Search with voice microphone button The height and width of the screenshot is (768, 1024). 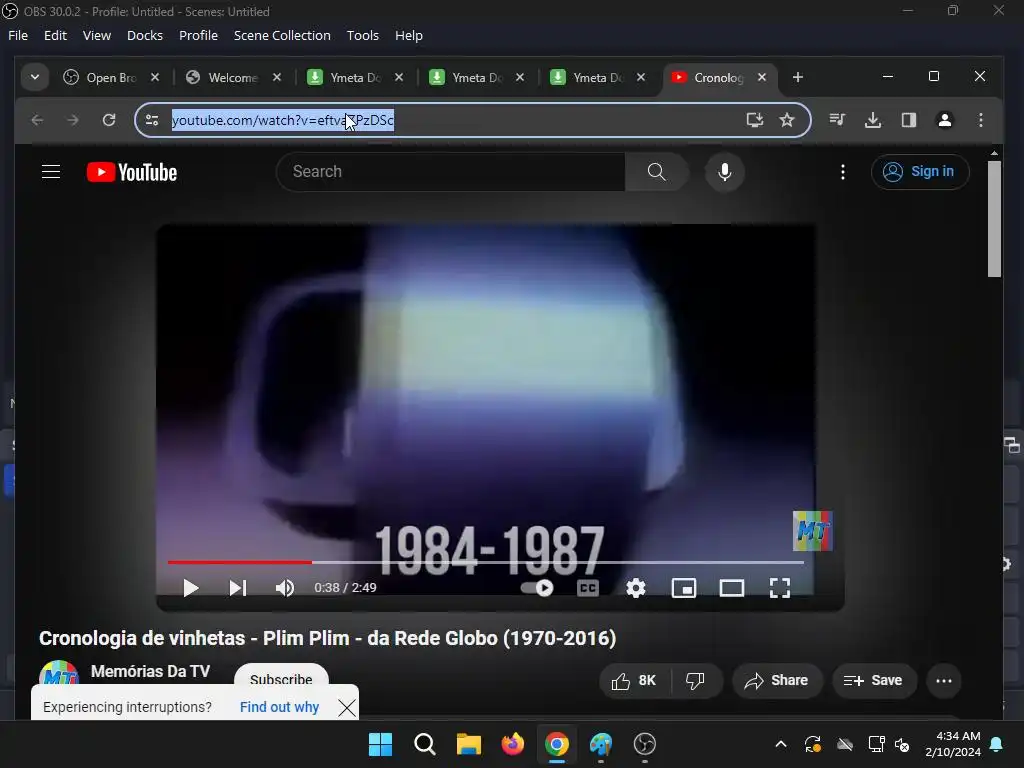click(x=724, y=172)
